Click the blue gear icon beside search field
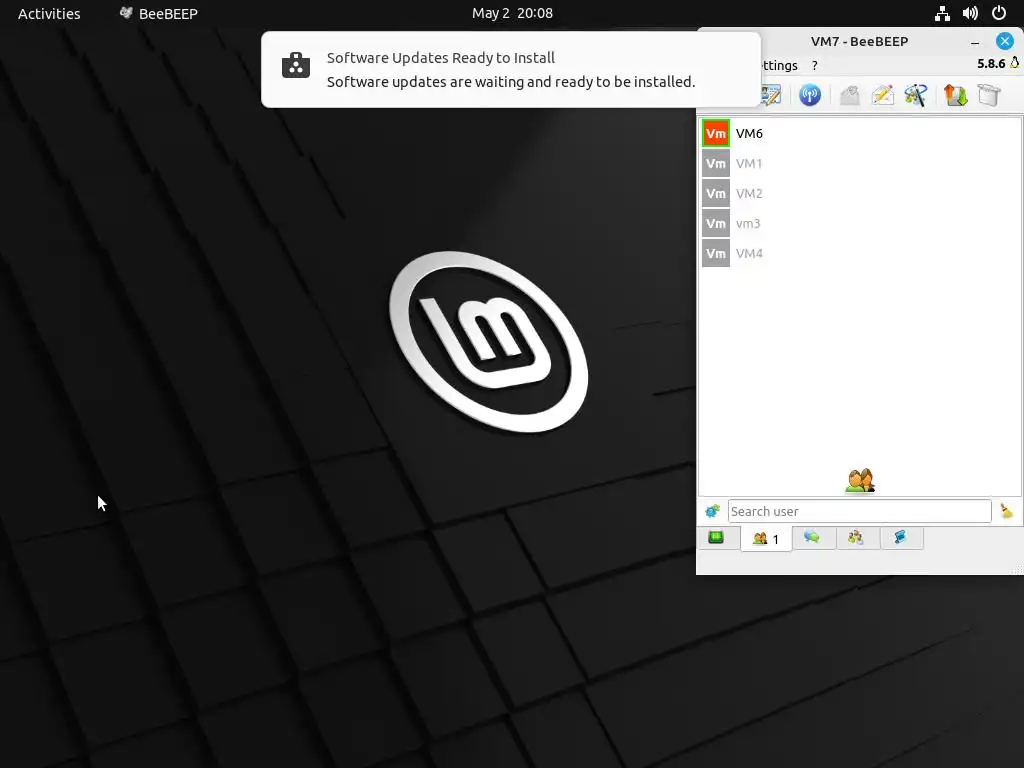1024x768 pixels. point(712,511)
